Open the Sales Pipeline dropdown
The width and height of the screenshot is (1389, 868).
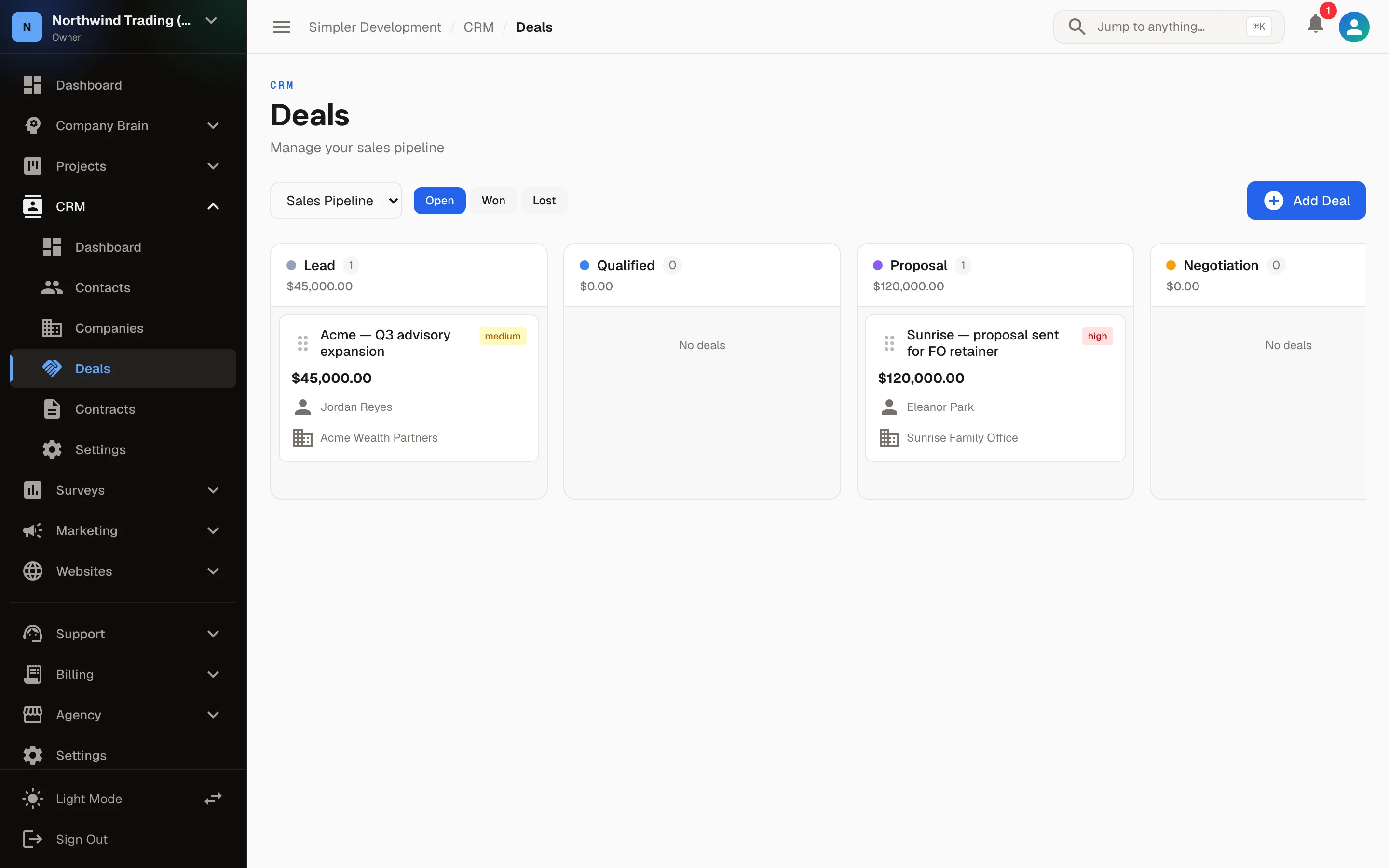pos(336,200)
